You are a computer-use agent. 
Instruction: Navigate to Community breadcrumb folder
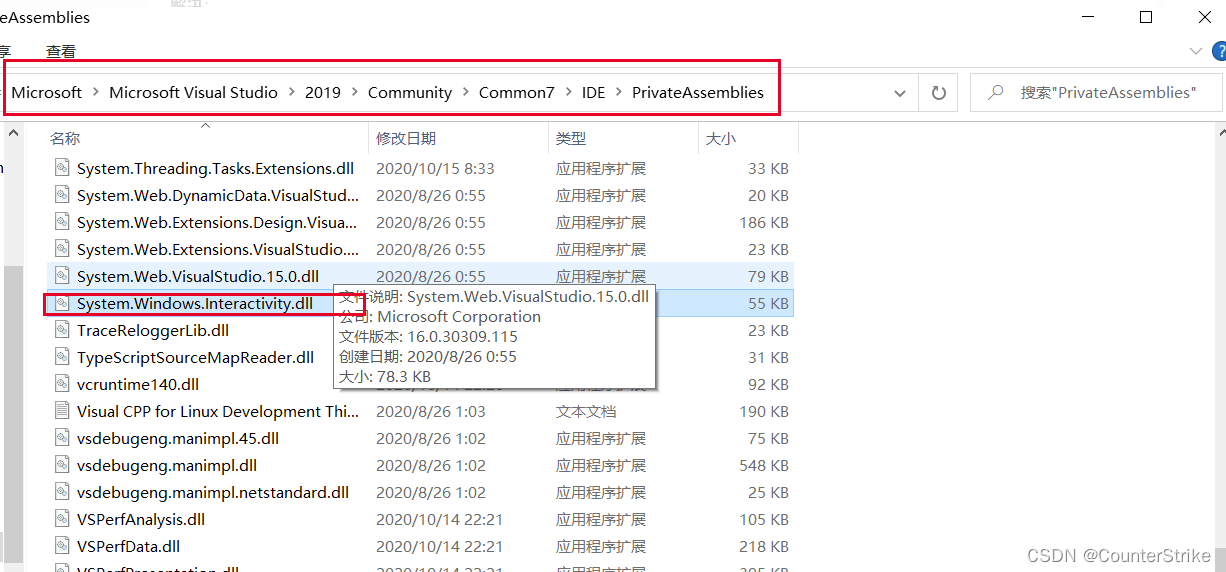(x=410, y=92)
